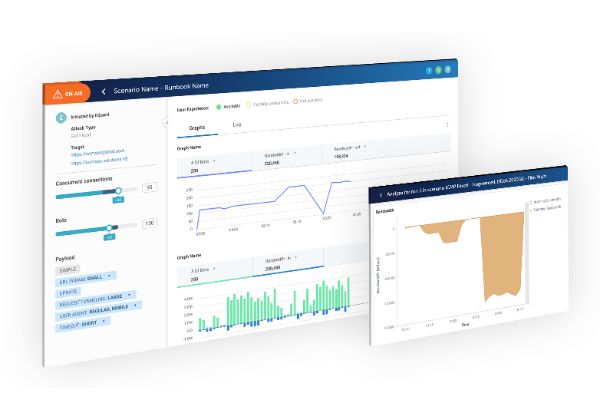Click the first blue circle header icon
The width and height of the screenshot is (600, 420).
coord(429,71)
